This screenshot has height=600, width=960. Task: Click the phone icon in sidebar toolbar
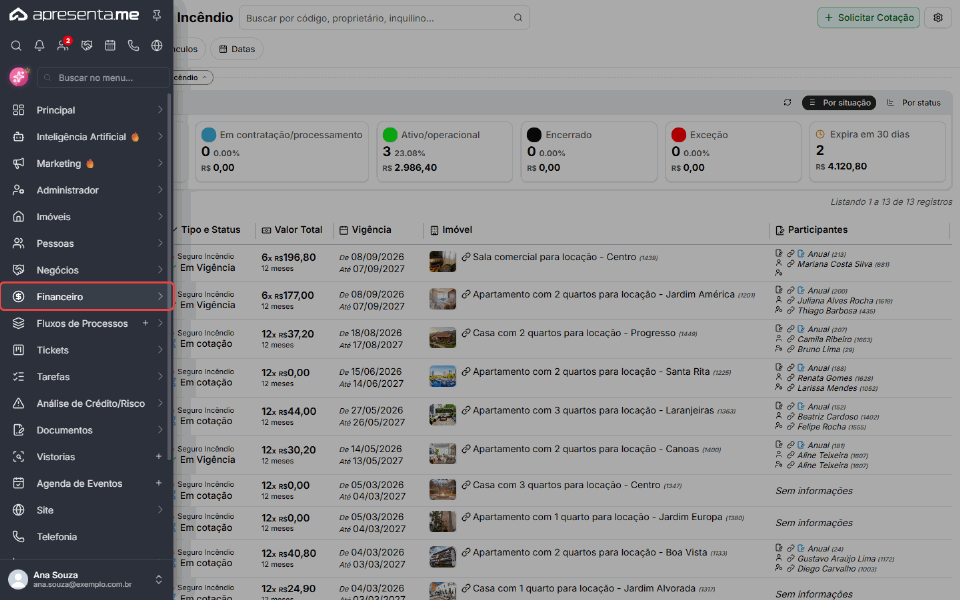(x=133, y=45)
